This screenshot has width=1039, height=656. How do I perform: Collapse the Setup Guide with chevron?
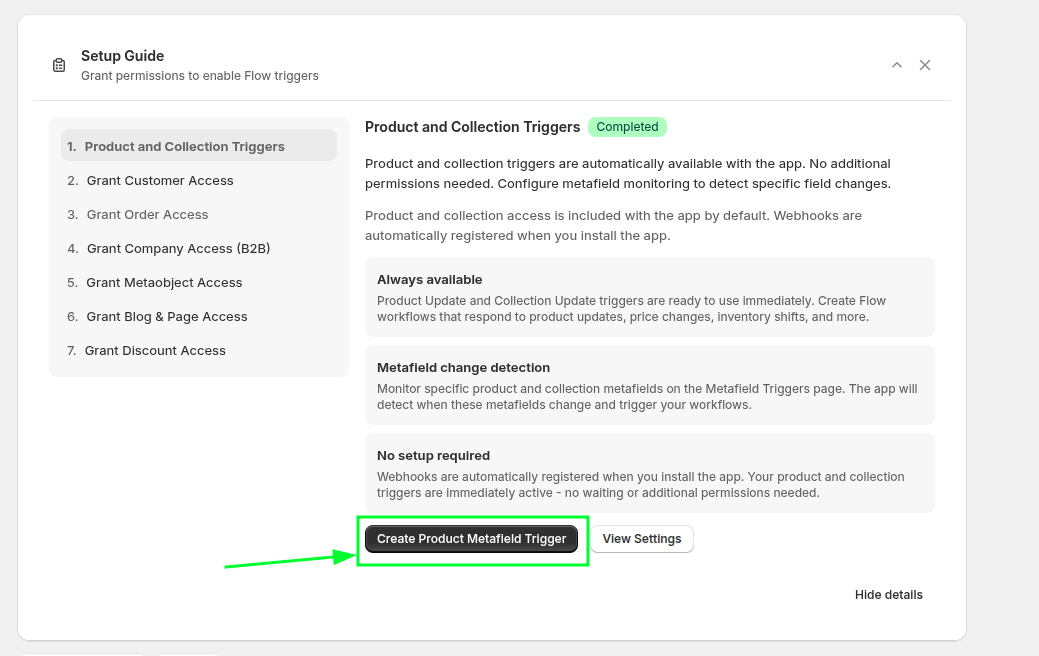(897, 65)
